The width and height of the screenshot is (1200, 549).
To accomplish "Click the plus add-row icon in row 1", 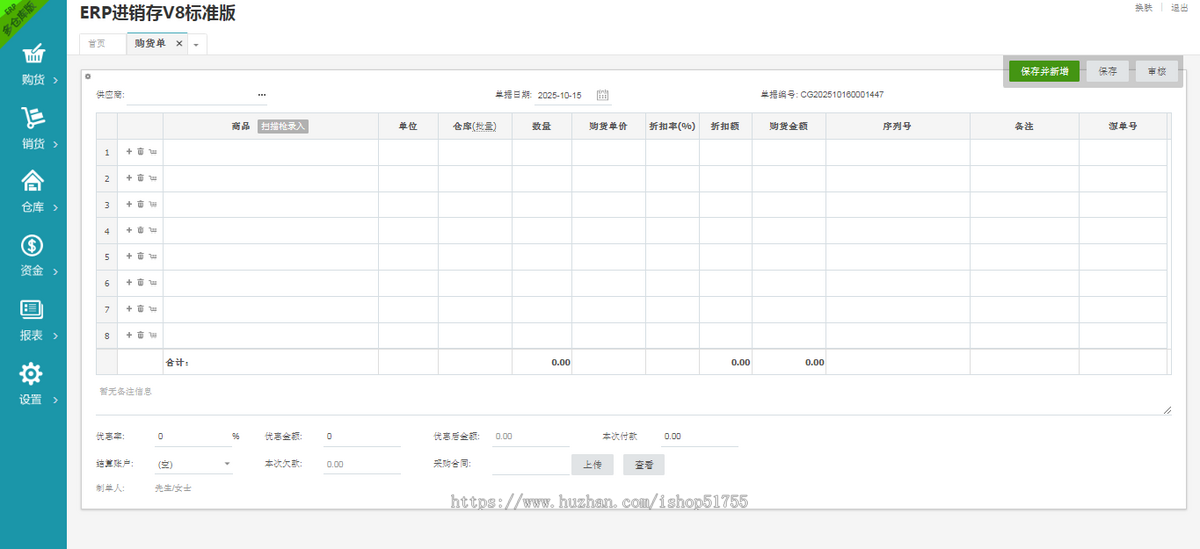I will tap(129, 152).
